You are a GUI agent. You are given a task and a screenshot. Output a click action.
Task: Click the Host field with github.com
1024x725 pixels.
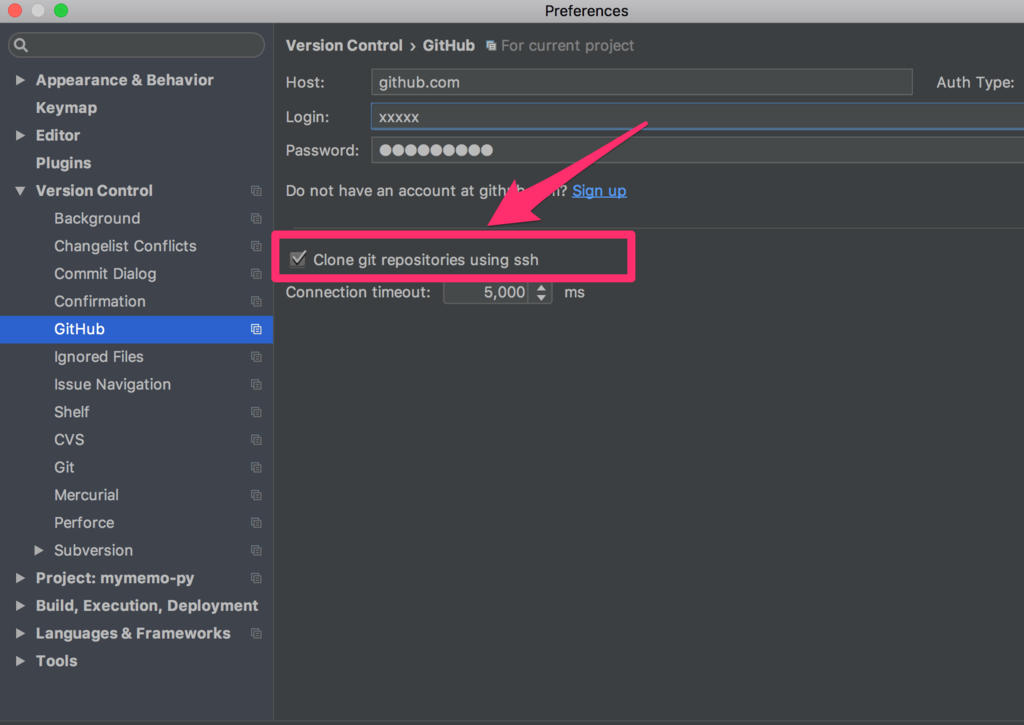[642, 82]
